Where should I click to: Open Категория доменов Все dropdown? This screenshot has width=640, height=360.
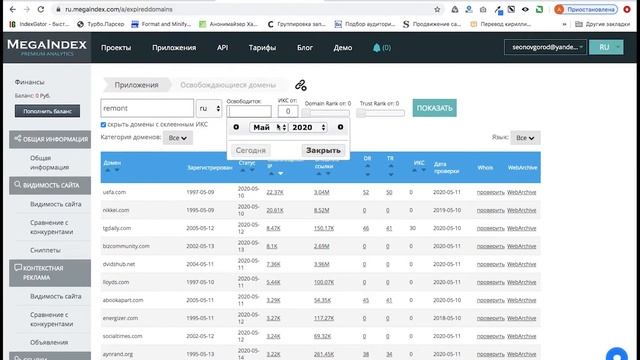tap(178, 138)
